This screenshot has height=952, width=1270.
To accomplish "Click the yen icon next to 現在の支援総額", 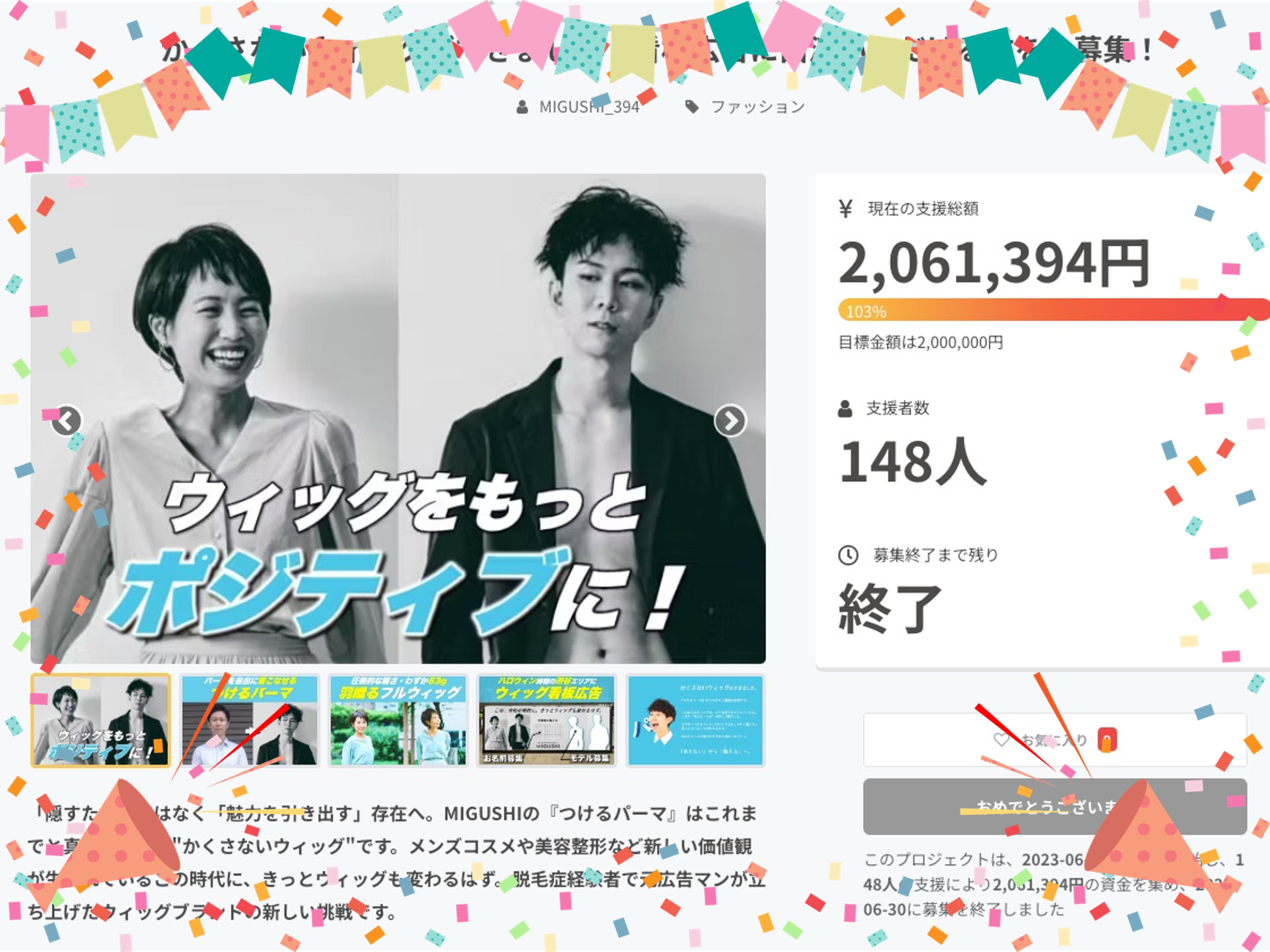I will coord(845,208).
